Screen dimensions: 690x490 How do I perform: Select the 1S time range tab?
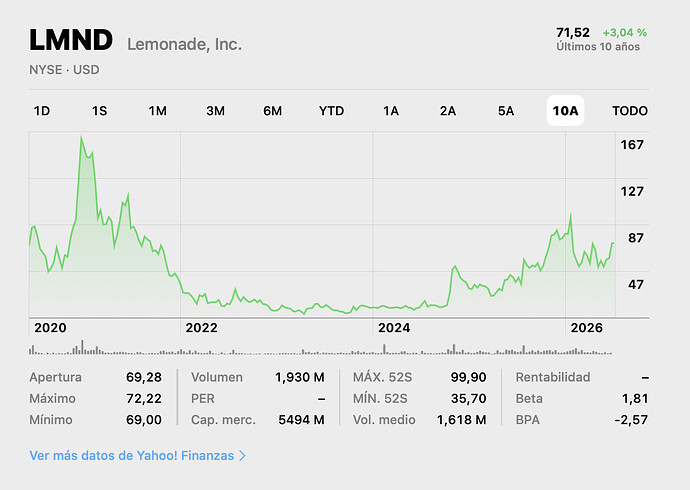click(x=99, y=111)
